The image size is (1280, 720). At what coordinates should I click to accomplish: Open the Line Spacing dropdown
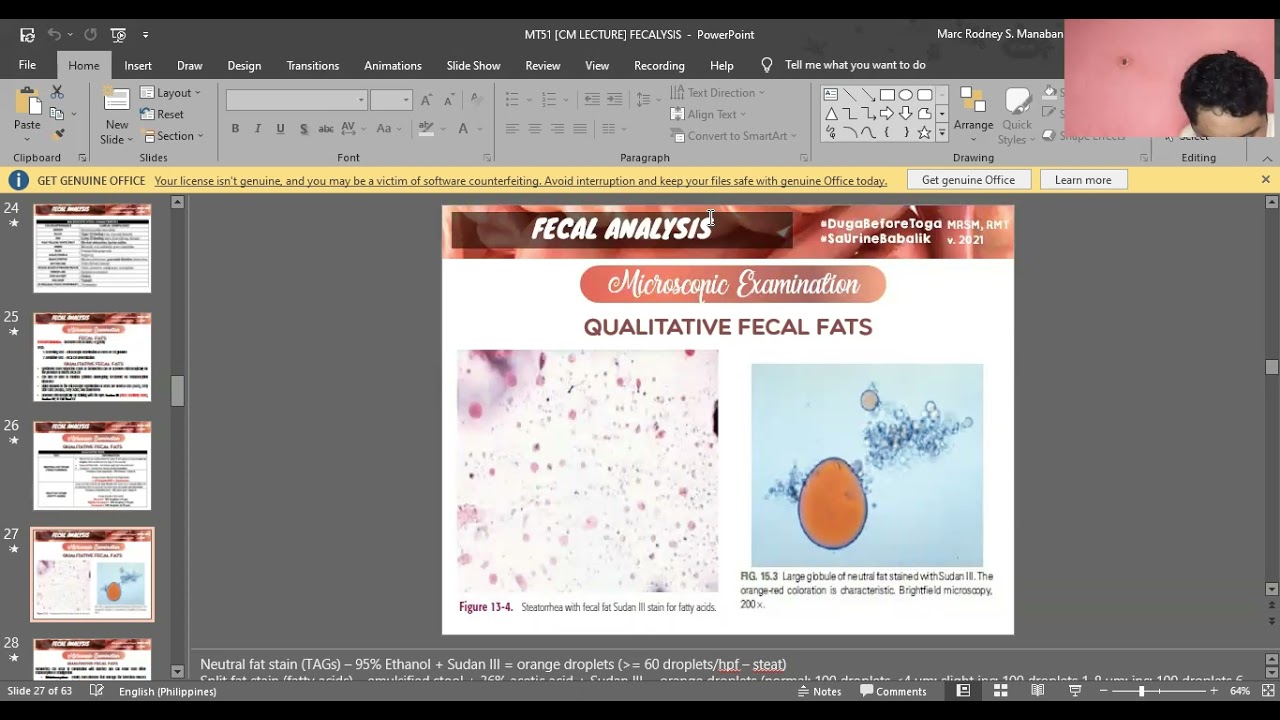click(647, 99)
